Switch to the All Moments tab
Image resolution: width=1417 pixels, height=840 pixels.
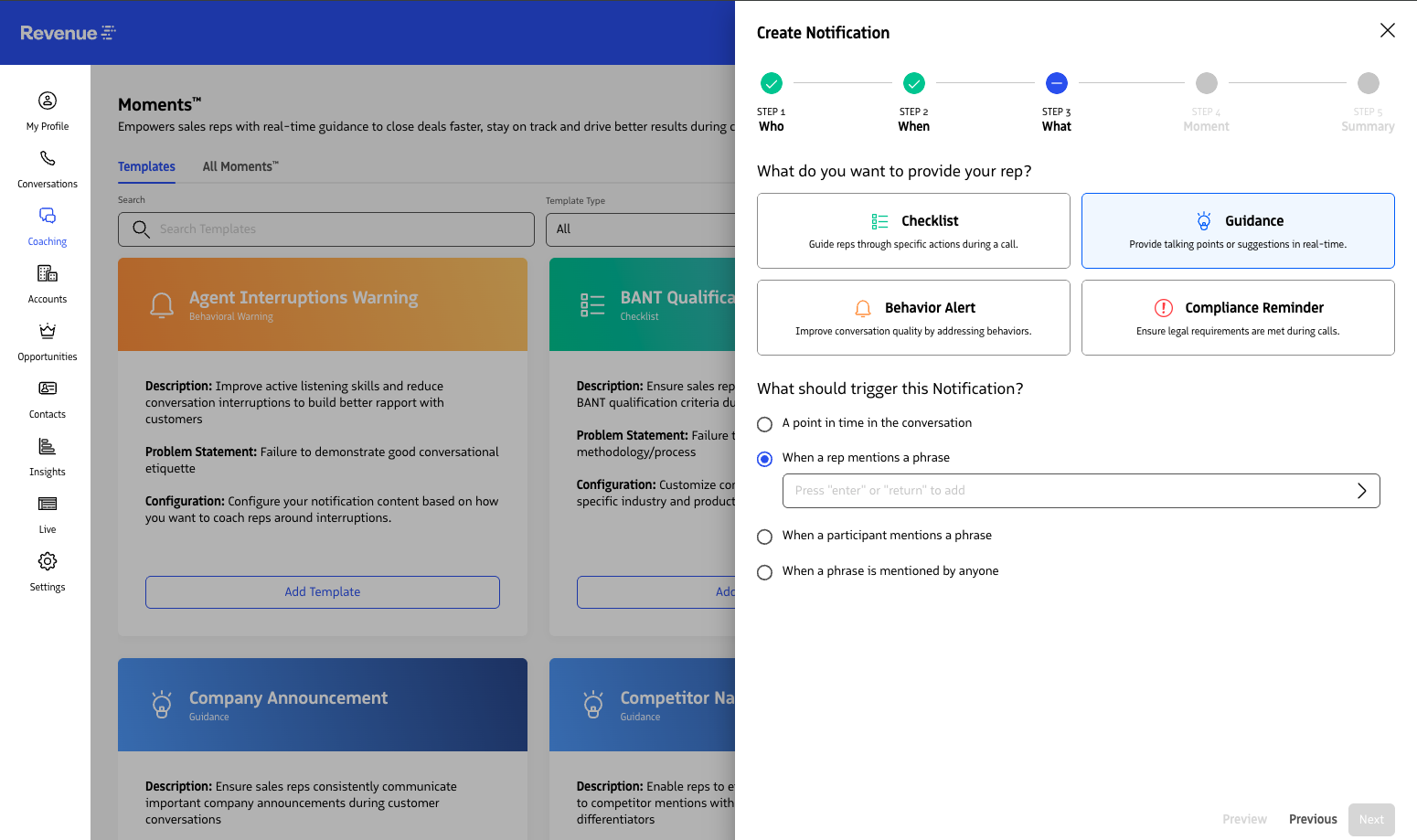pos(240,166)
